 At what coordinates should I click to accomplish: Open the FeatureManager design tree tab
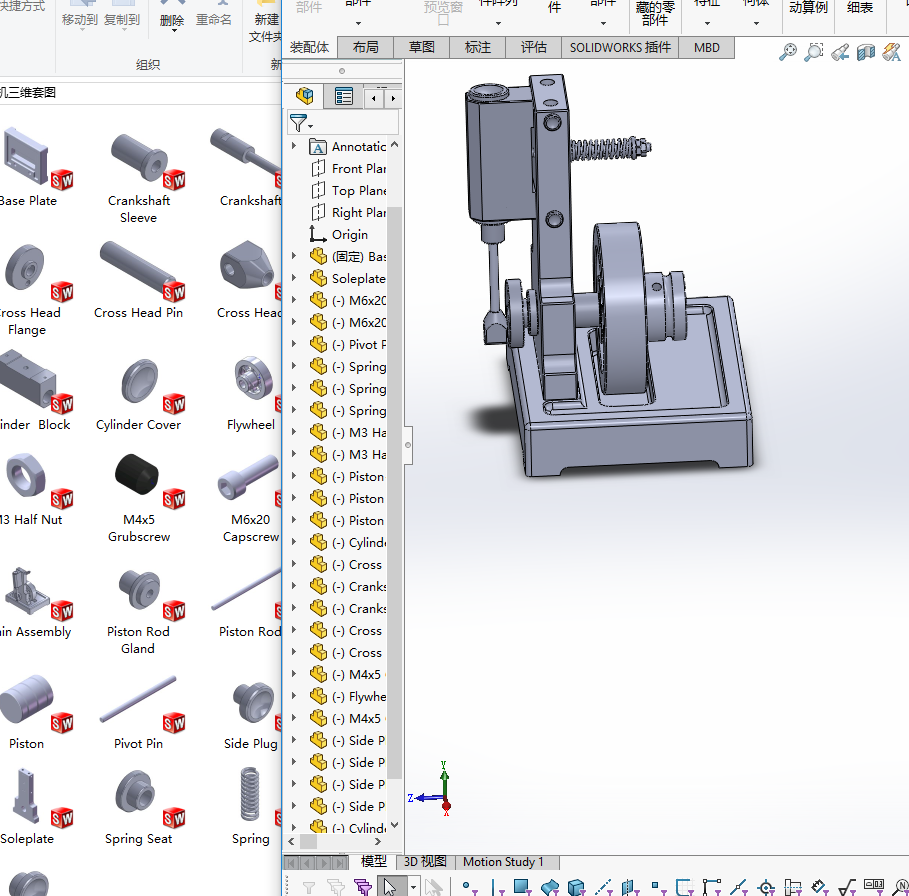[305, 96]
